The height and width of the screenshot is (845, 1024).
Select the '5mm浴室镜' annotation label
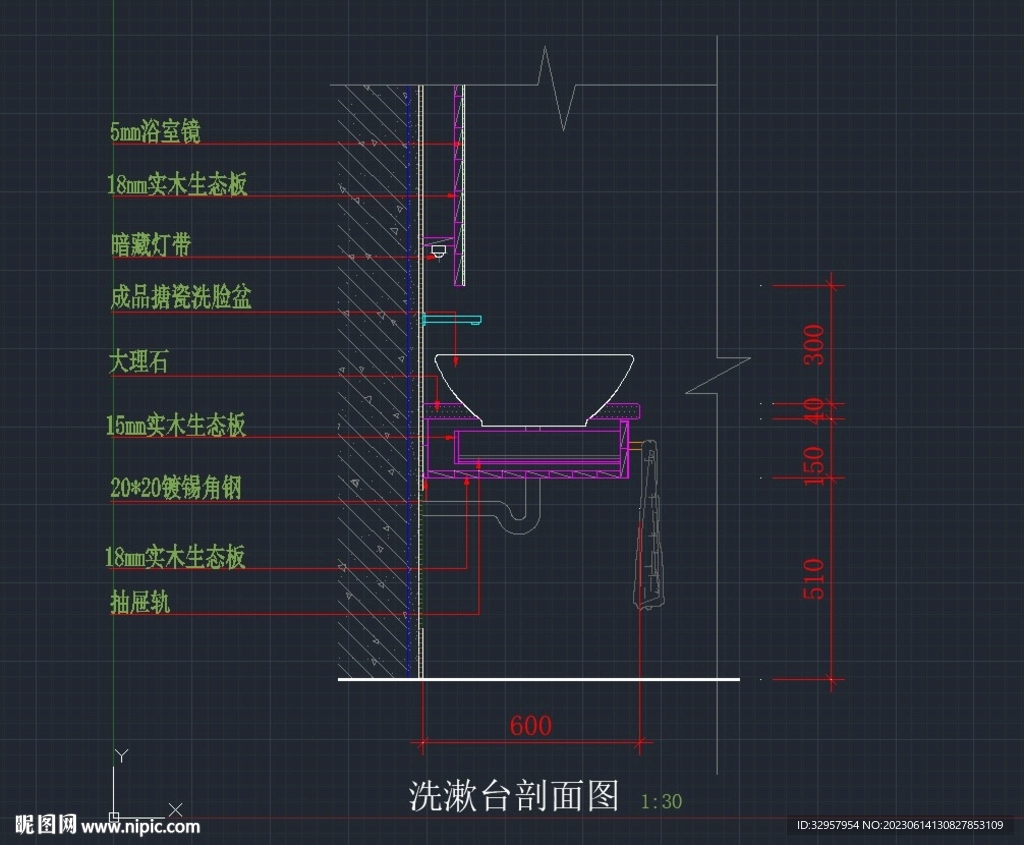(x=155, y=131)
